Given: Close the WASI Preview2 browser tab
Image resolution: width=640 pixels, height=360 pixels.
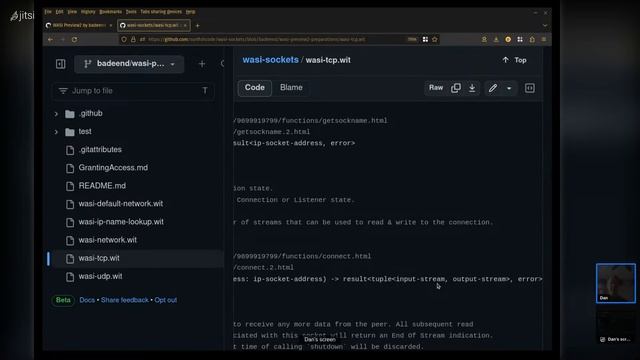Looking at the screenshot, I should tap(111, 25).
